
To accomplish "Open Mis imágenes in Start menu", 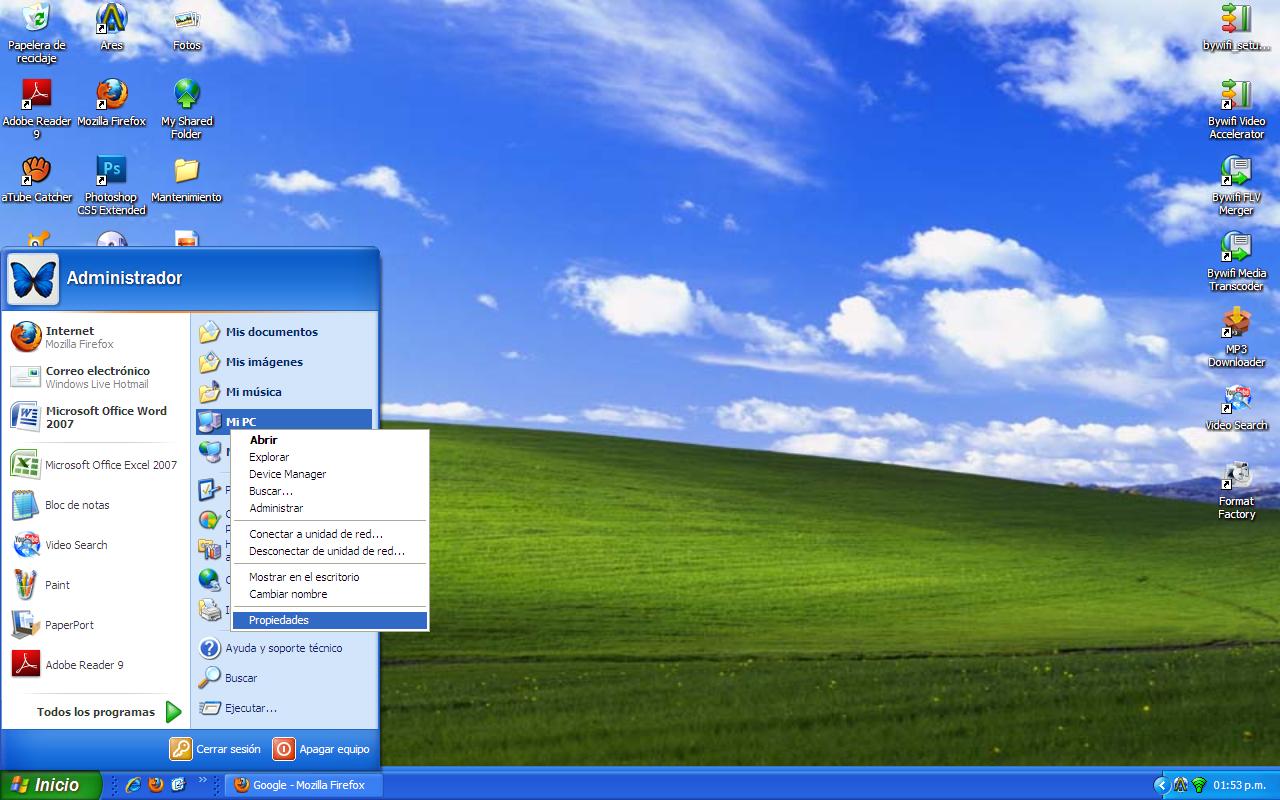I will click(x=284, y=362).
